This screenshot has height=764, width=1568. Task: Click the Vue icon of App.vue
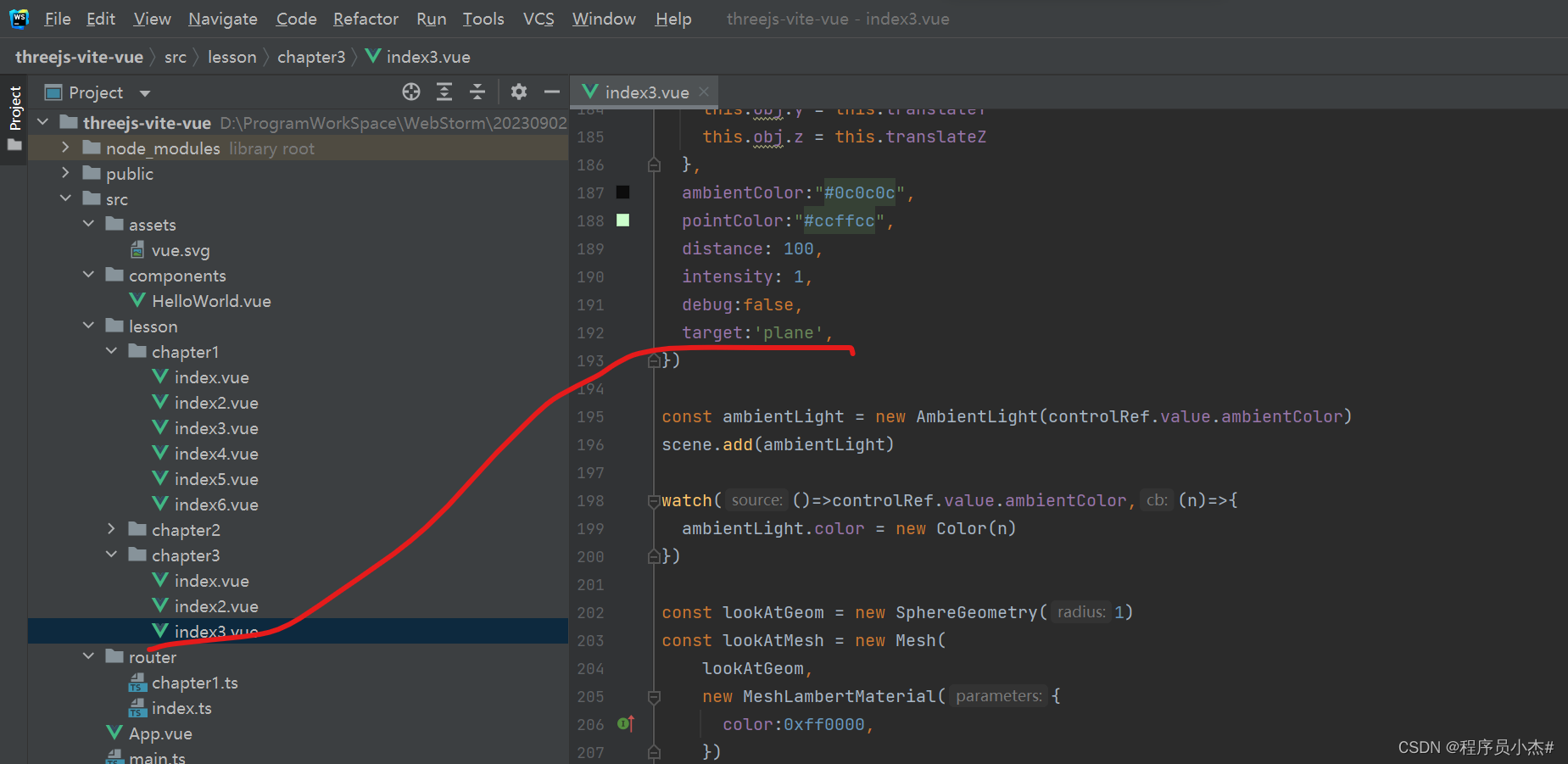[114, 733]
